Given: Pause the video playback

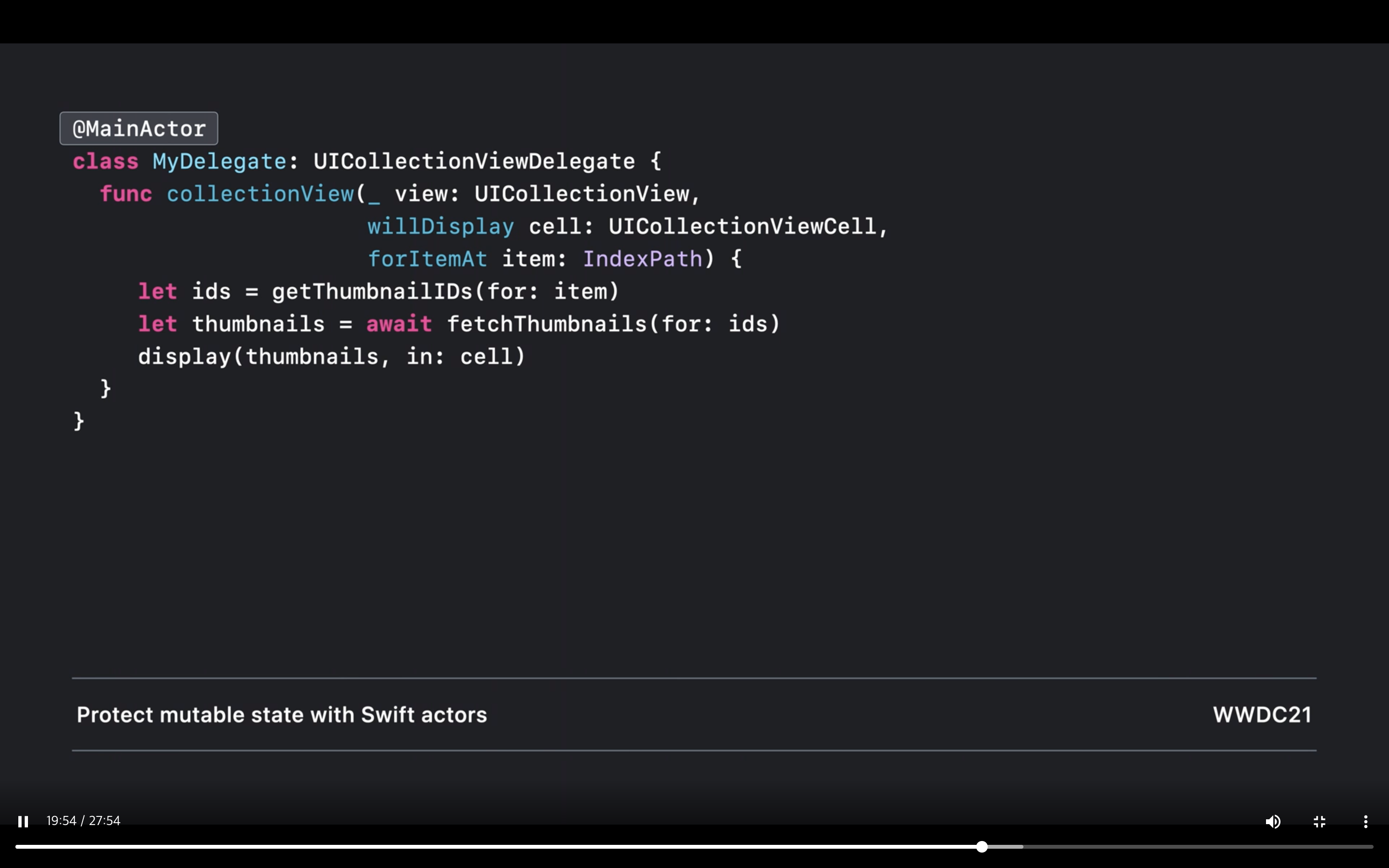Looking at the screenshot, I should (x=23, y=822).
